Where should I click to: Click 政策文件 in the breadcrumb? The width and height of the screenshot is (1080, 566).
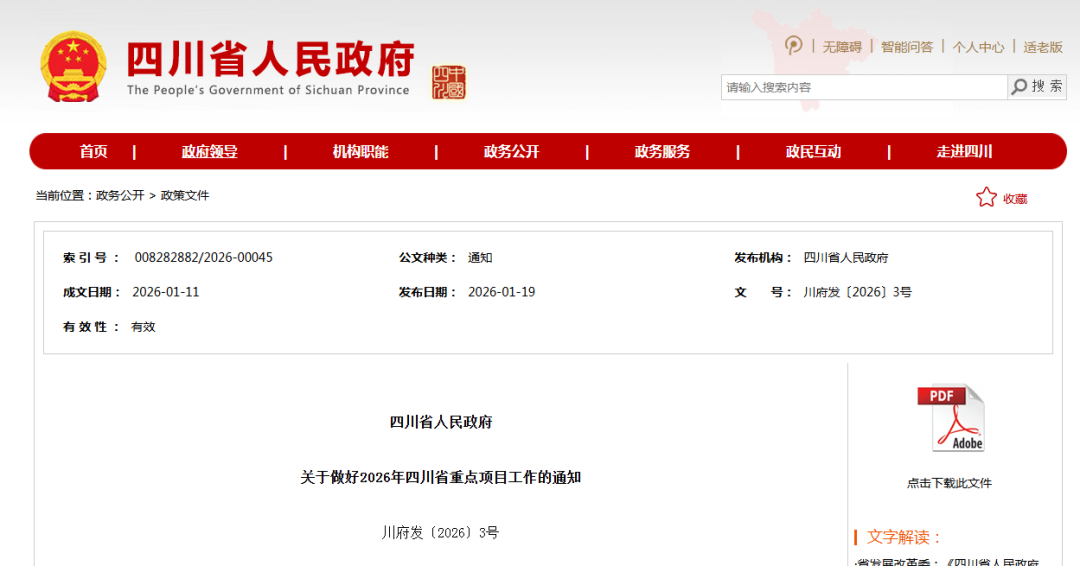185,196
